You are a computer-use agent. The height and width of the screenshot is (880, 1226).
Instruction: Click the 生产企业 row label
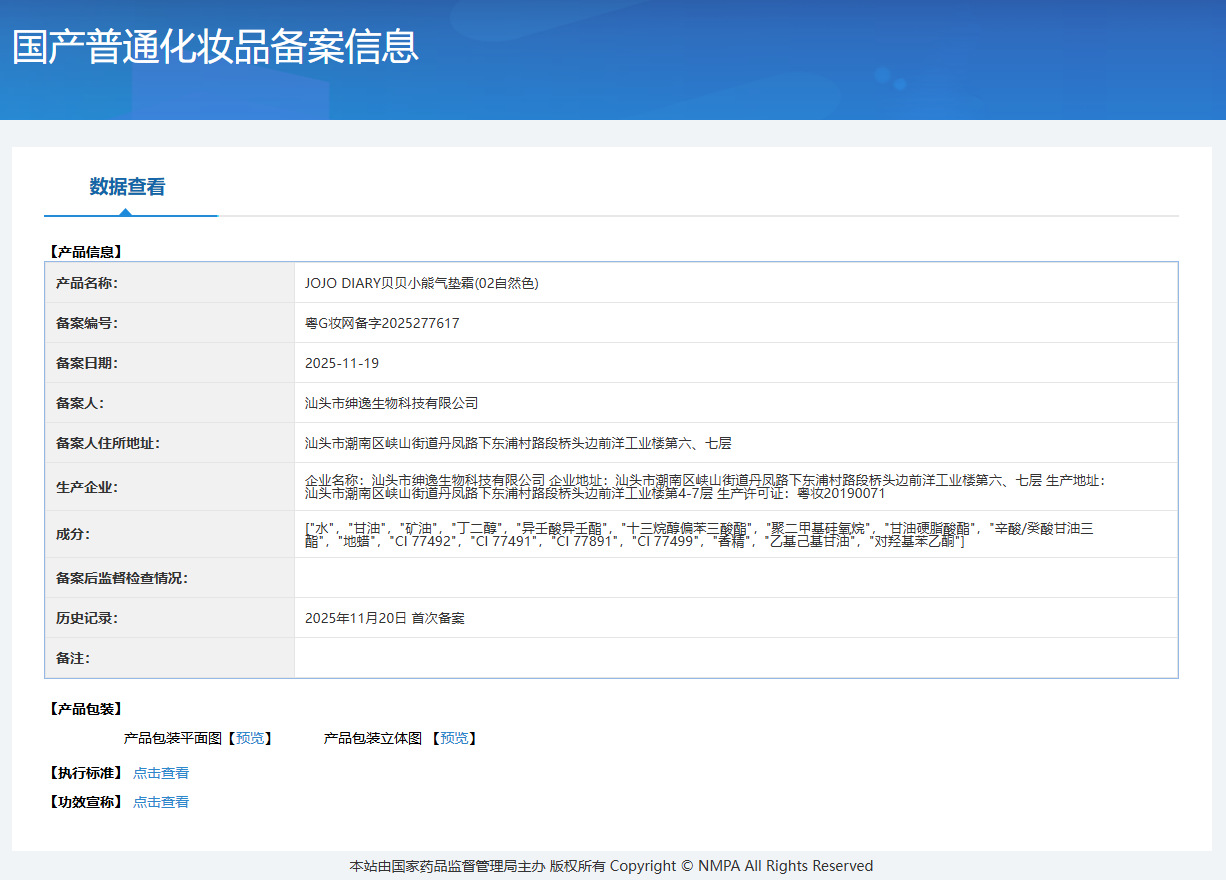click(x=87, y=487)
